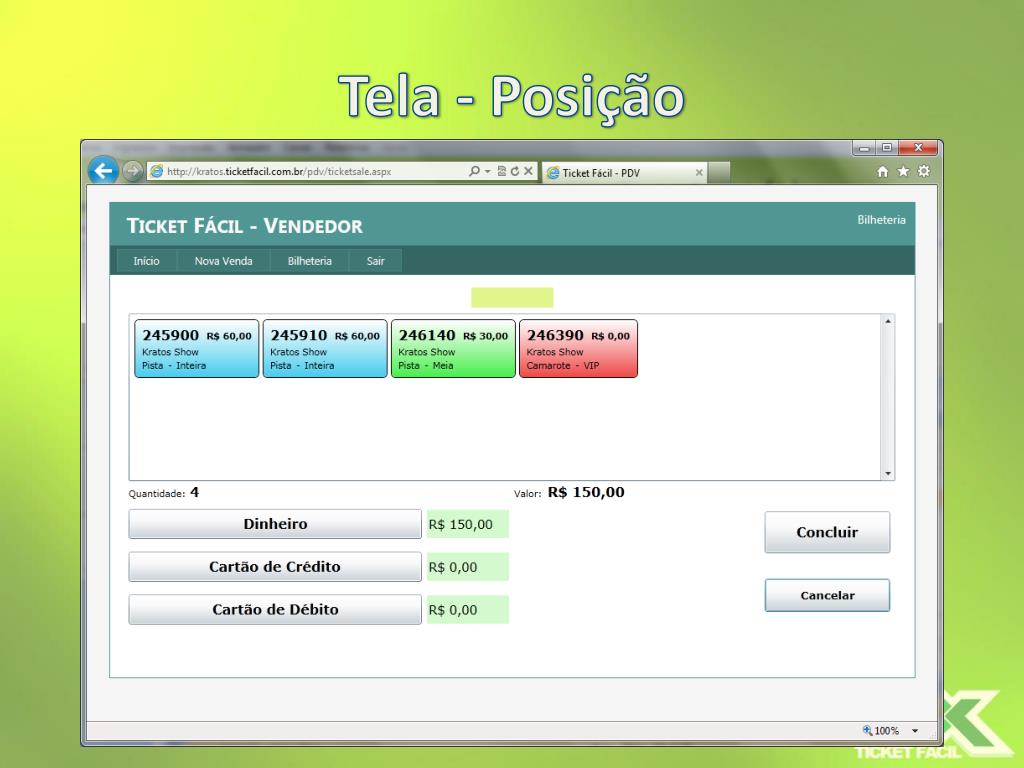
Task: Open the Bilheteria menu item
Action: click(310, 261)
